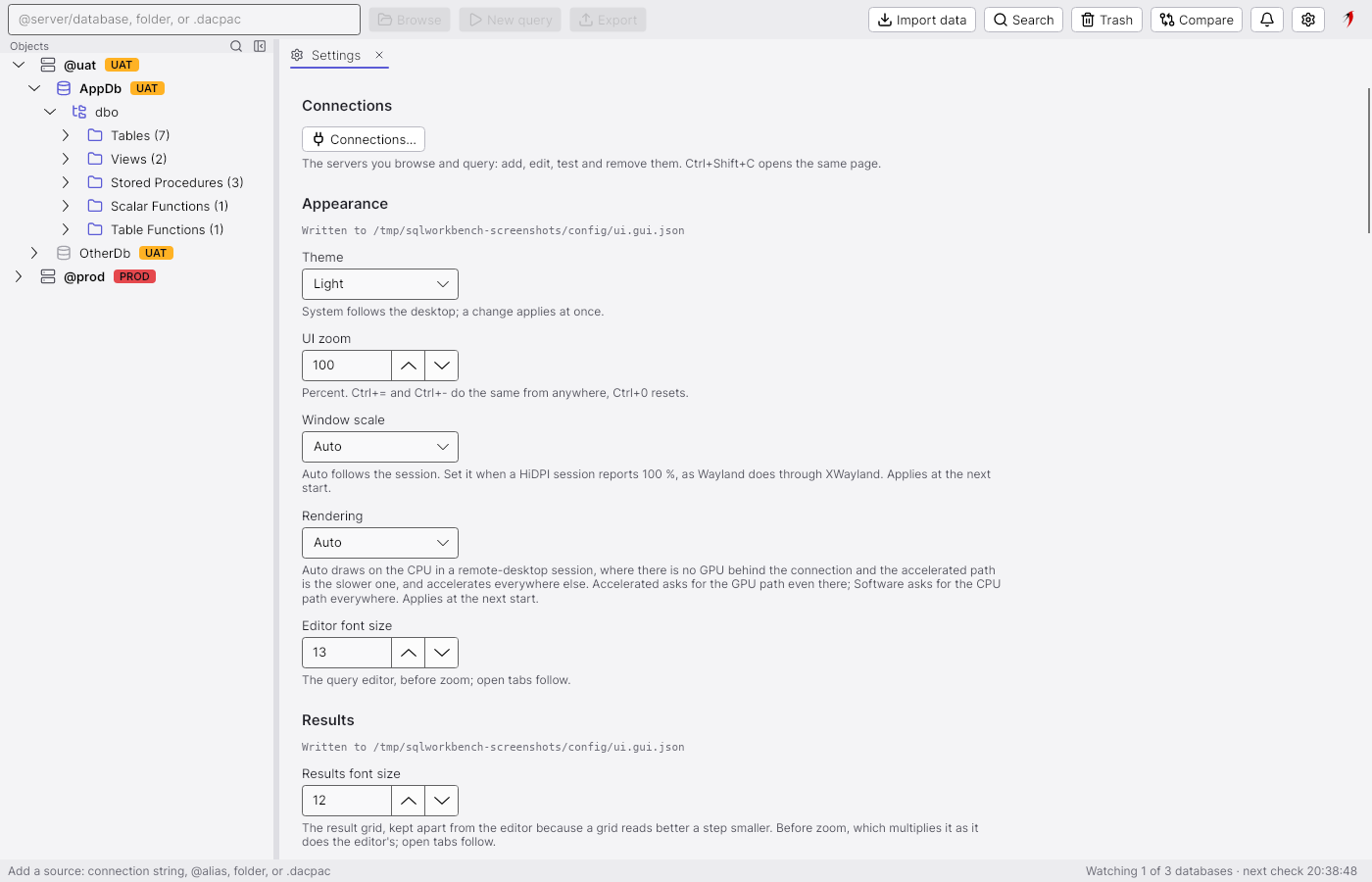The height and width of the screenshot is (882, 1372).
Task: Open the Rendering dropdown
Action: point(380,543)
